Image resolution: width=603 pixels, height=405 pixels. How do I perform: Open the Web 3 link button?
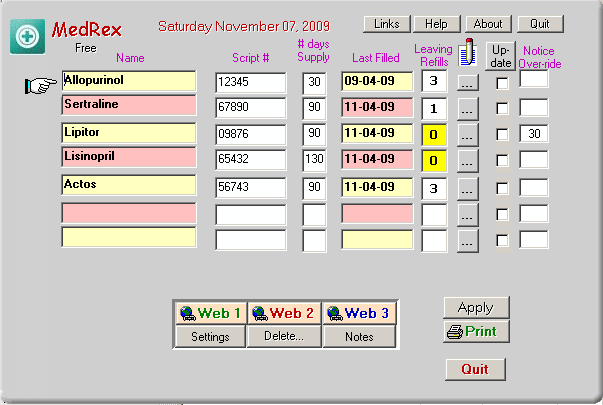359,313
